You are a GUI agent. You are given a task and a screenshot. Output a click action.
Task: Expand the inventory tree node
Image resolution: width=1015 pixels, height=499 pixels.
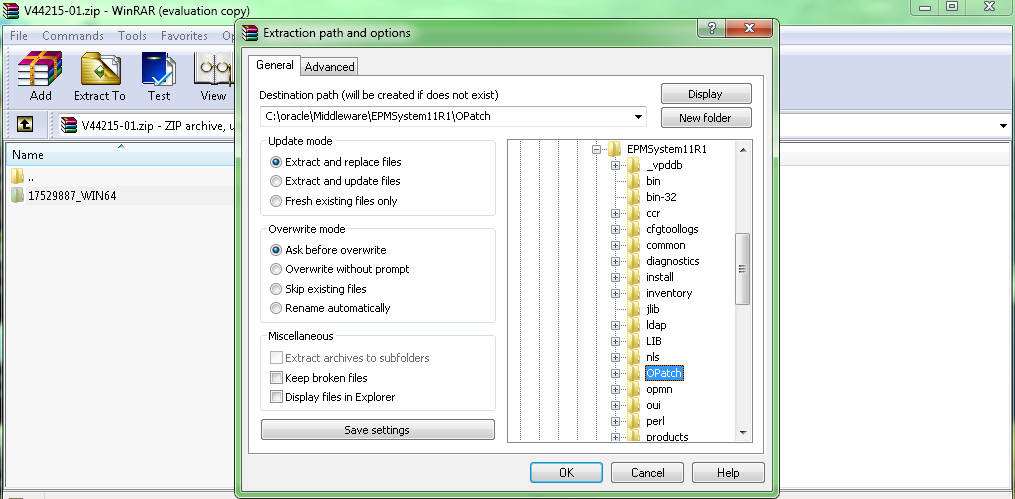click(x=615, y=294)
